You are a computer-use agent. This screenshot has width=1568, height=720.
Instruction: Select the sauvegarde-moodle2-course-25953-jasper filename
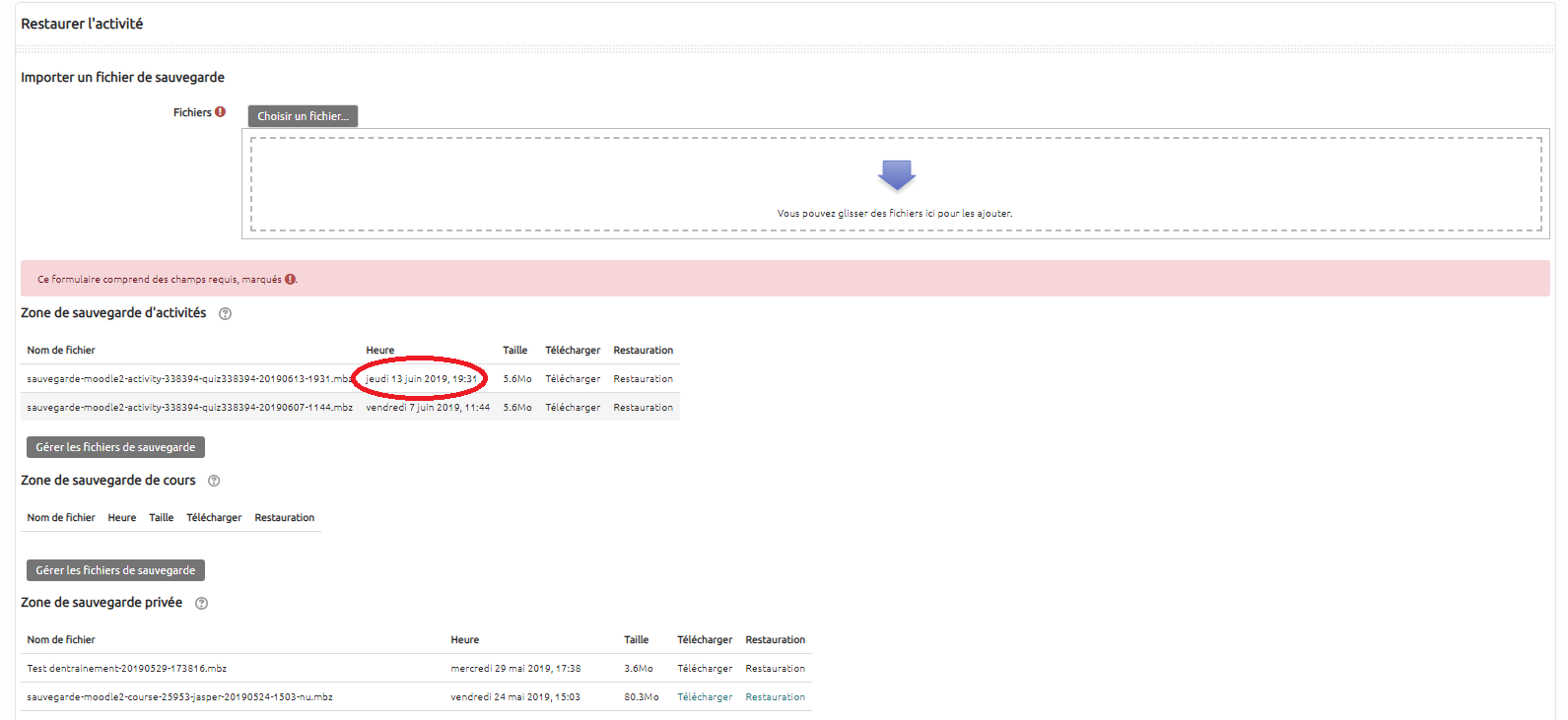point(179,697)
